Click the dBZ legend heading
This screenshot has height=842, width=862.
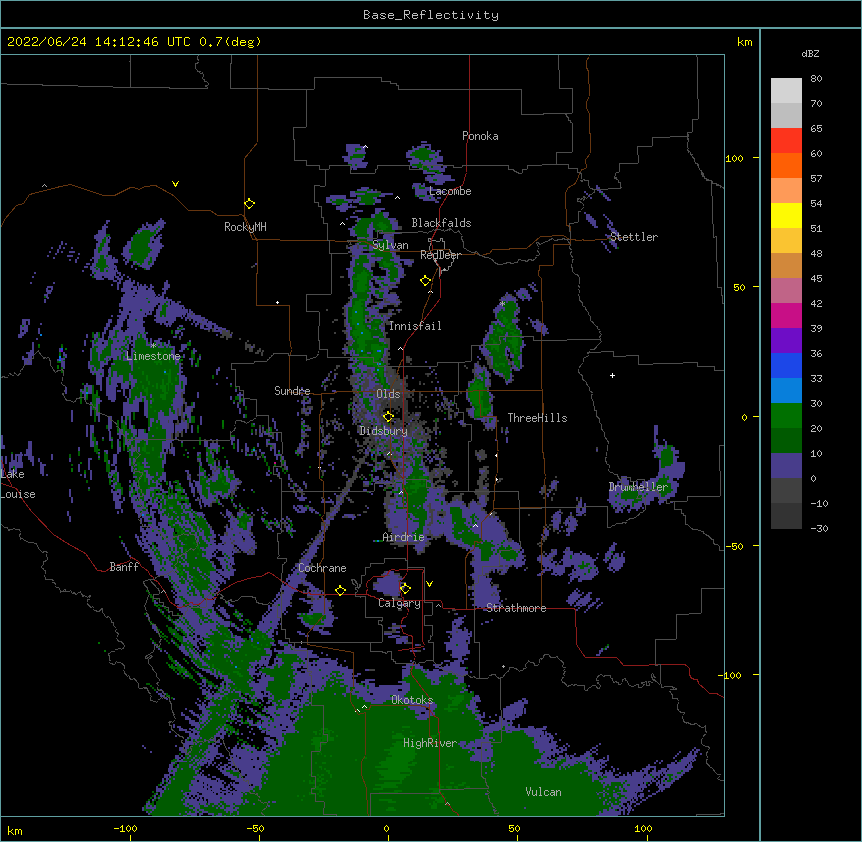click(810, 54)
